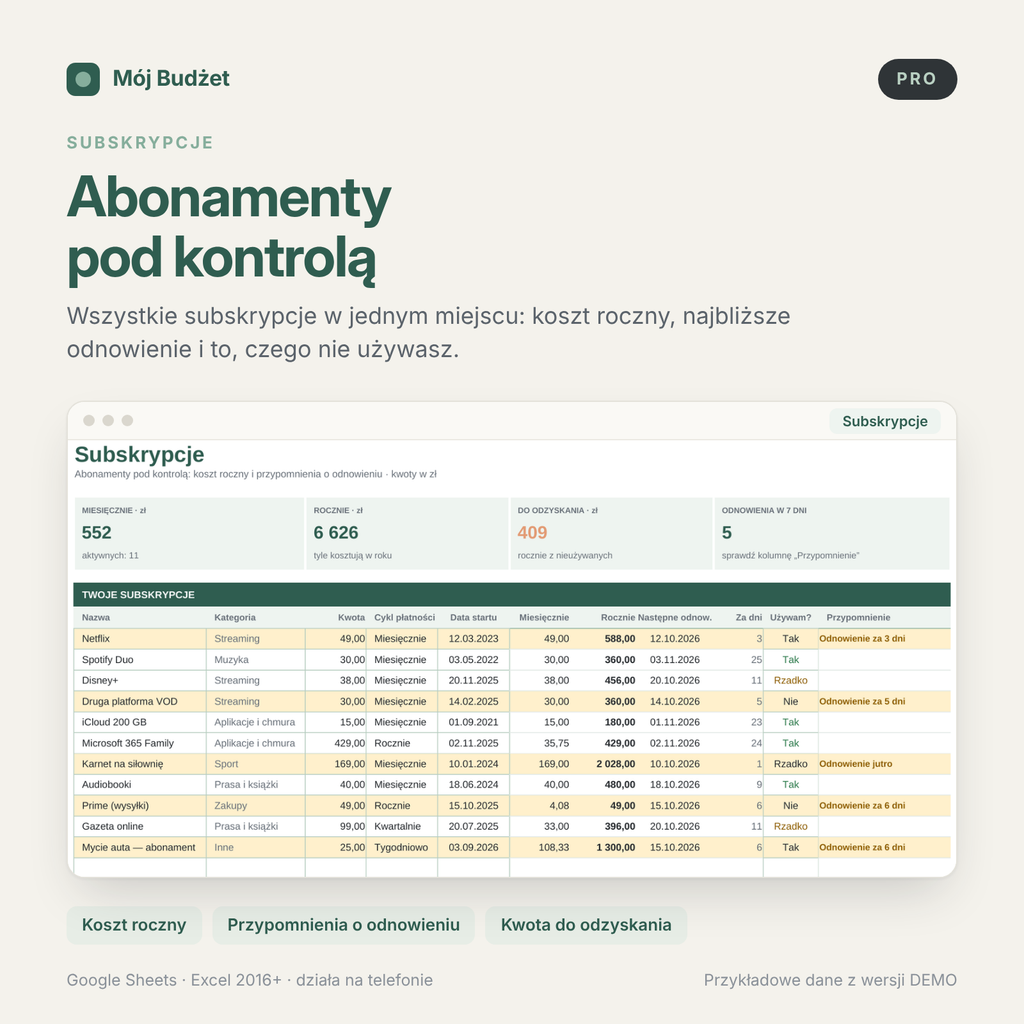
Task: Click the Następne odnow. column header
Action: click(x=675, y=617)
